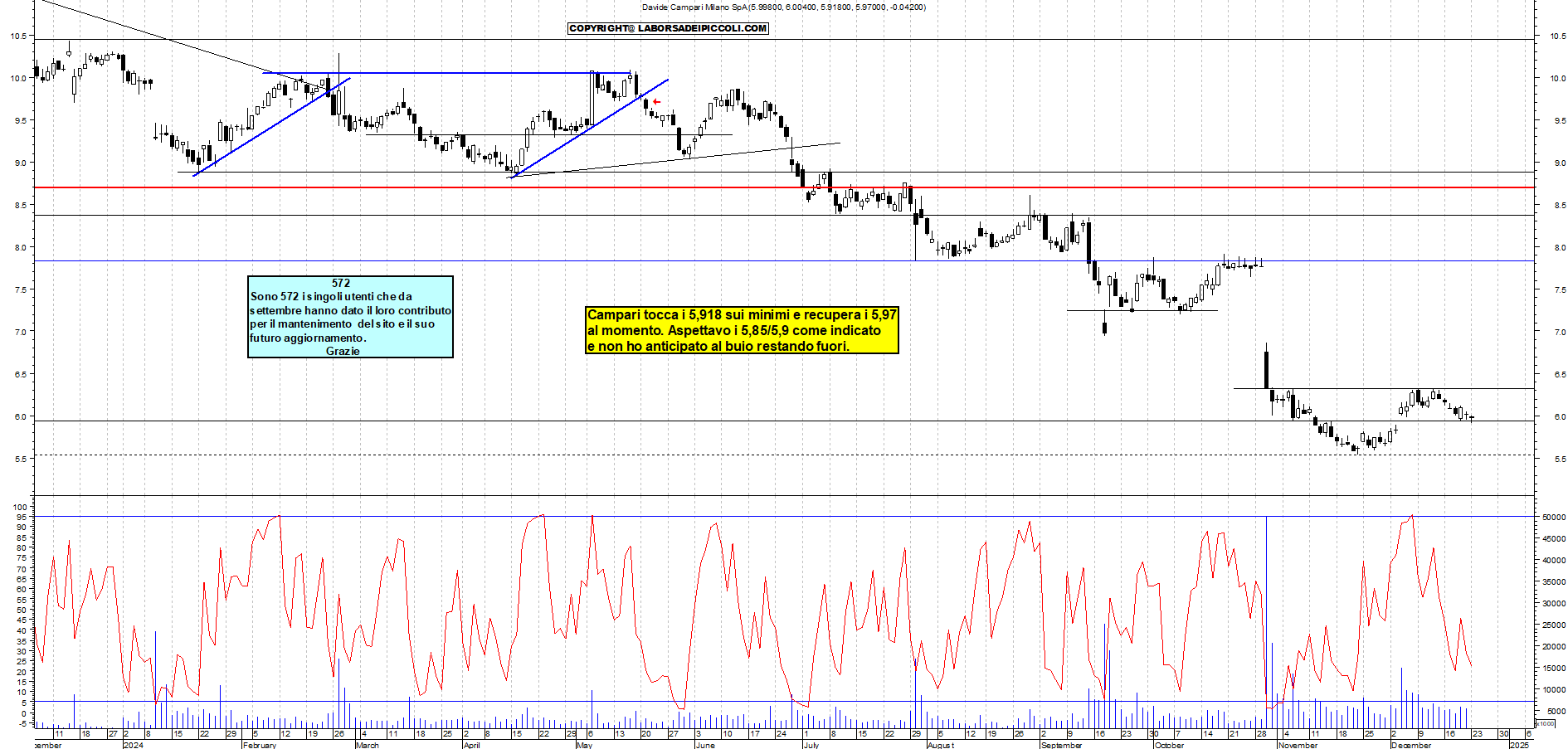Click the COPYRIGHT@ LABORSADEIPICCOLI.COM label box
Image resolution: width=1568 pixels, height=749 pixels.
coord(668,28)
